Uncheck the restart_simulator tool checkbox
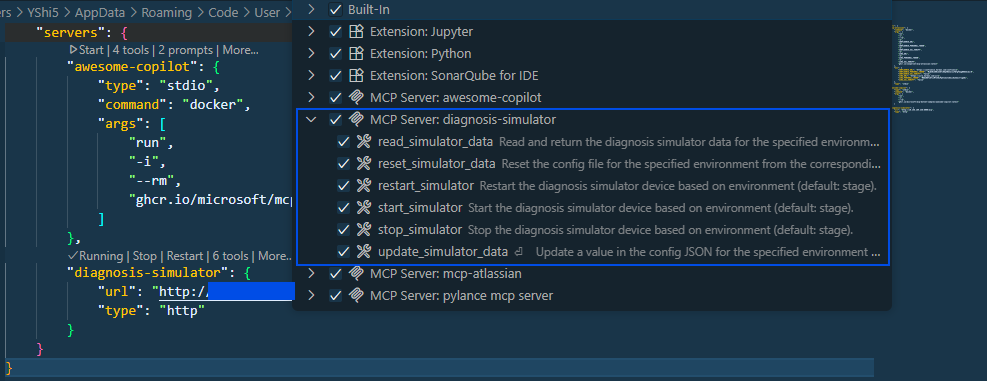The image size is (987, 381). 343,186
